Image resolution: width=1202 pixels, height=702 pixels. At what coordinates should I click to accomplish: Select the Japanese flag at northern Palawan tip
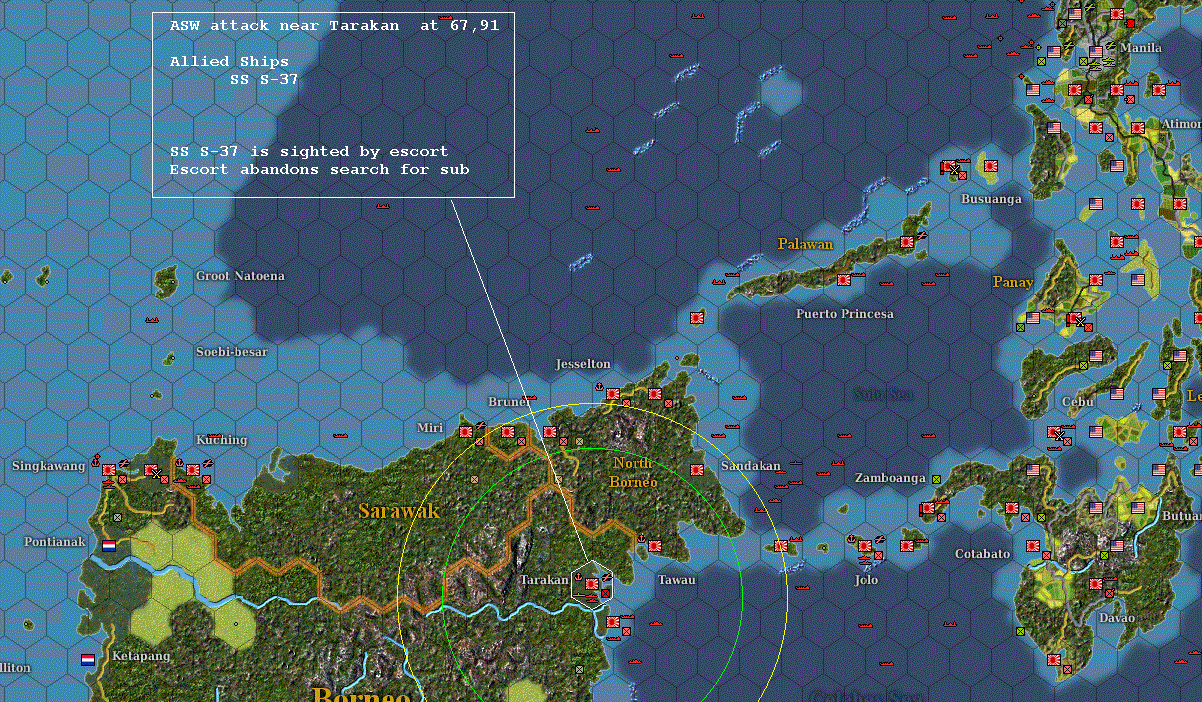click(x=907, y=242)
